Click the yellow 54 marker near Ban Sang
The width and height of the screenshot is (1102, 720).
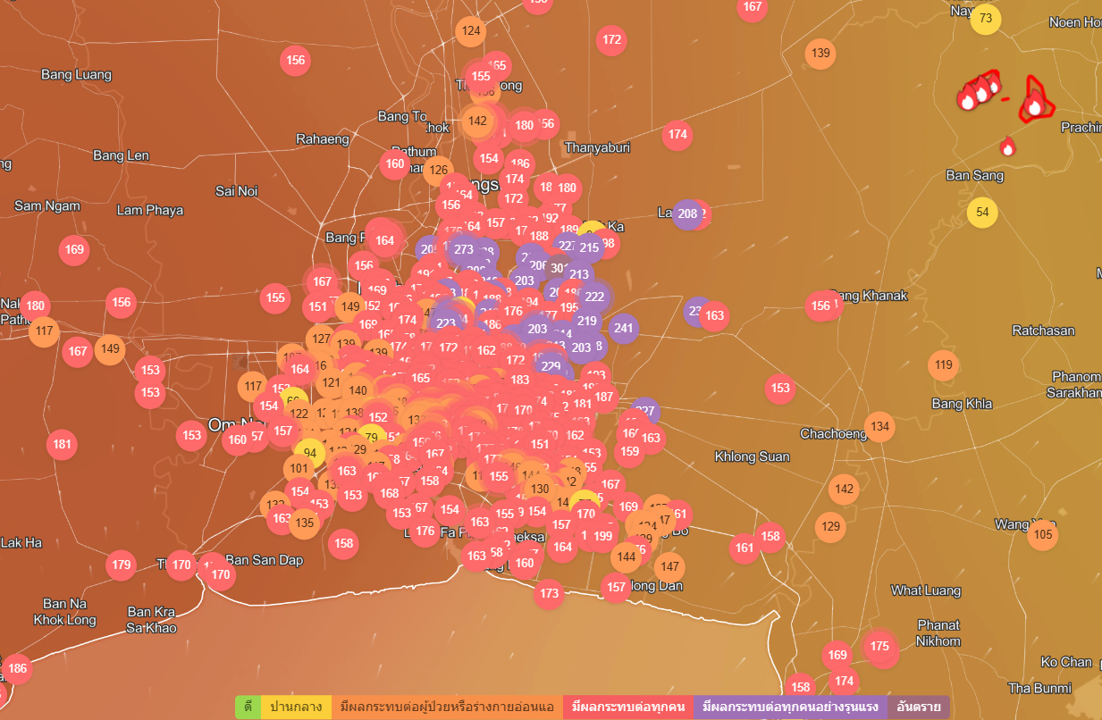click(x=982, y=212)
